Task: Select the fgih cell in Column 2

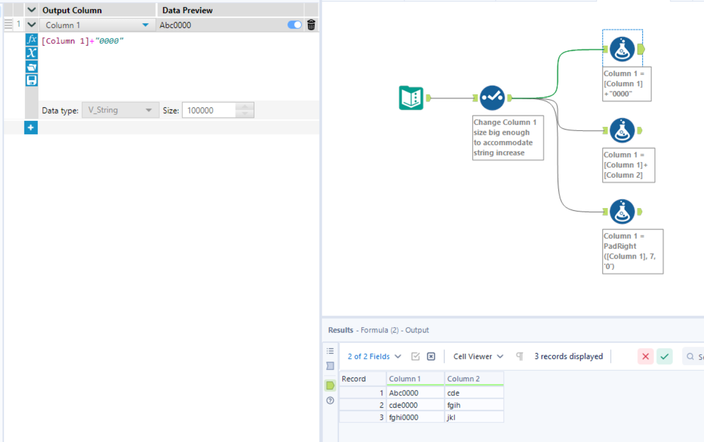Action: (x=474, y=405)
